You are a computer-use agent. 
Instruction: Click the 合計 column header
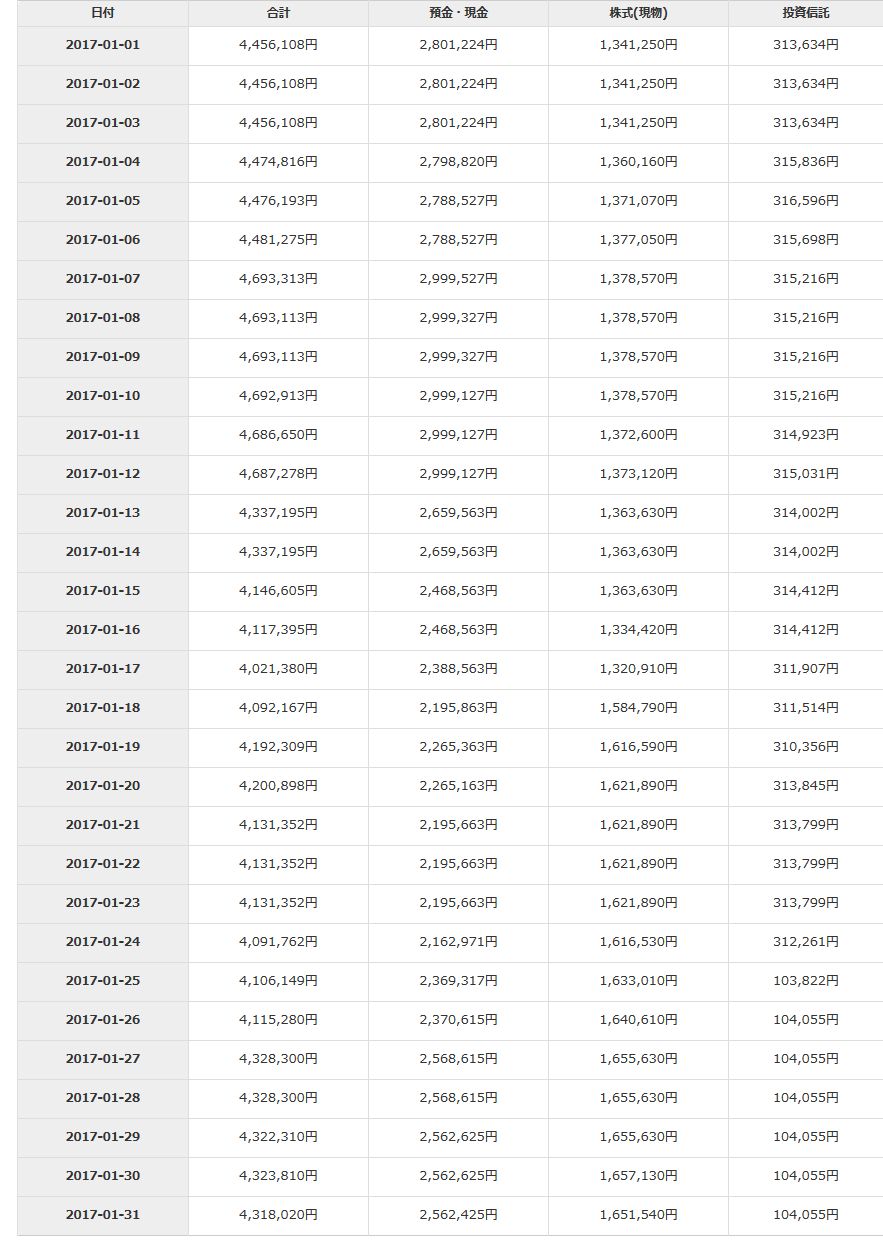(x=278, y=13)
